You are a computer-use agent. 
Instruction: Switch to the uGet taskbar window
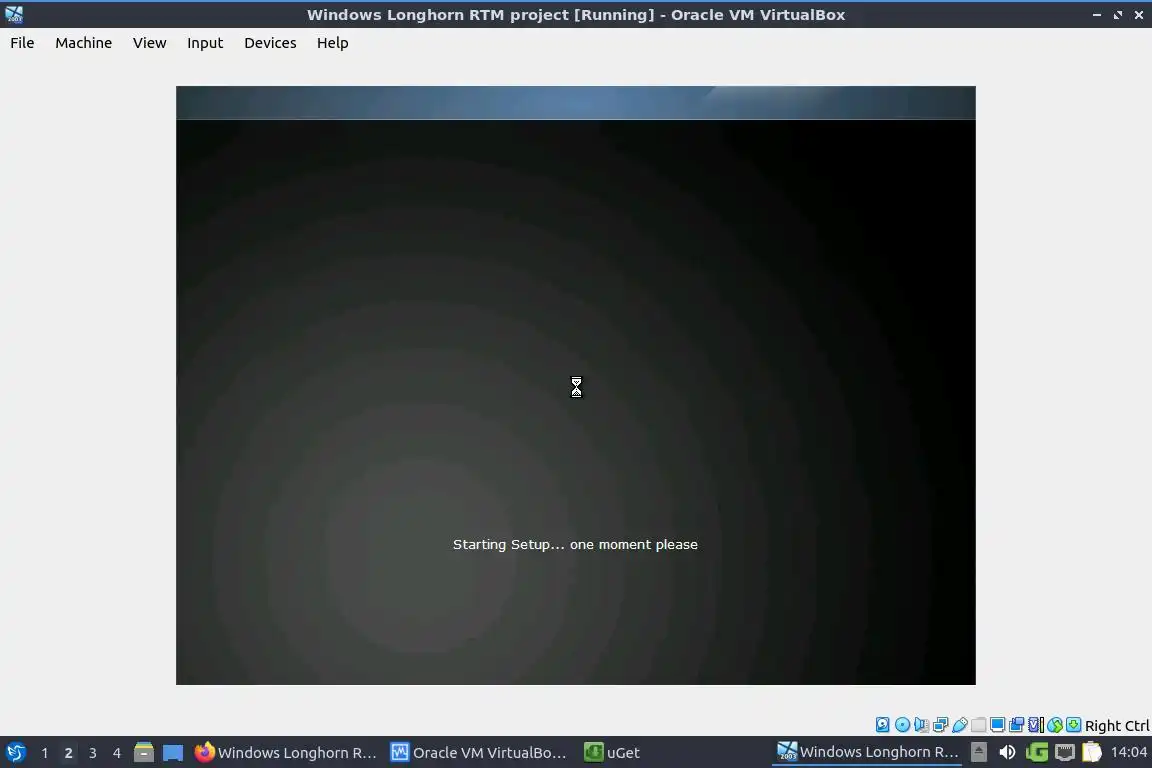click(x=612, y=753)
